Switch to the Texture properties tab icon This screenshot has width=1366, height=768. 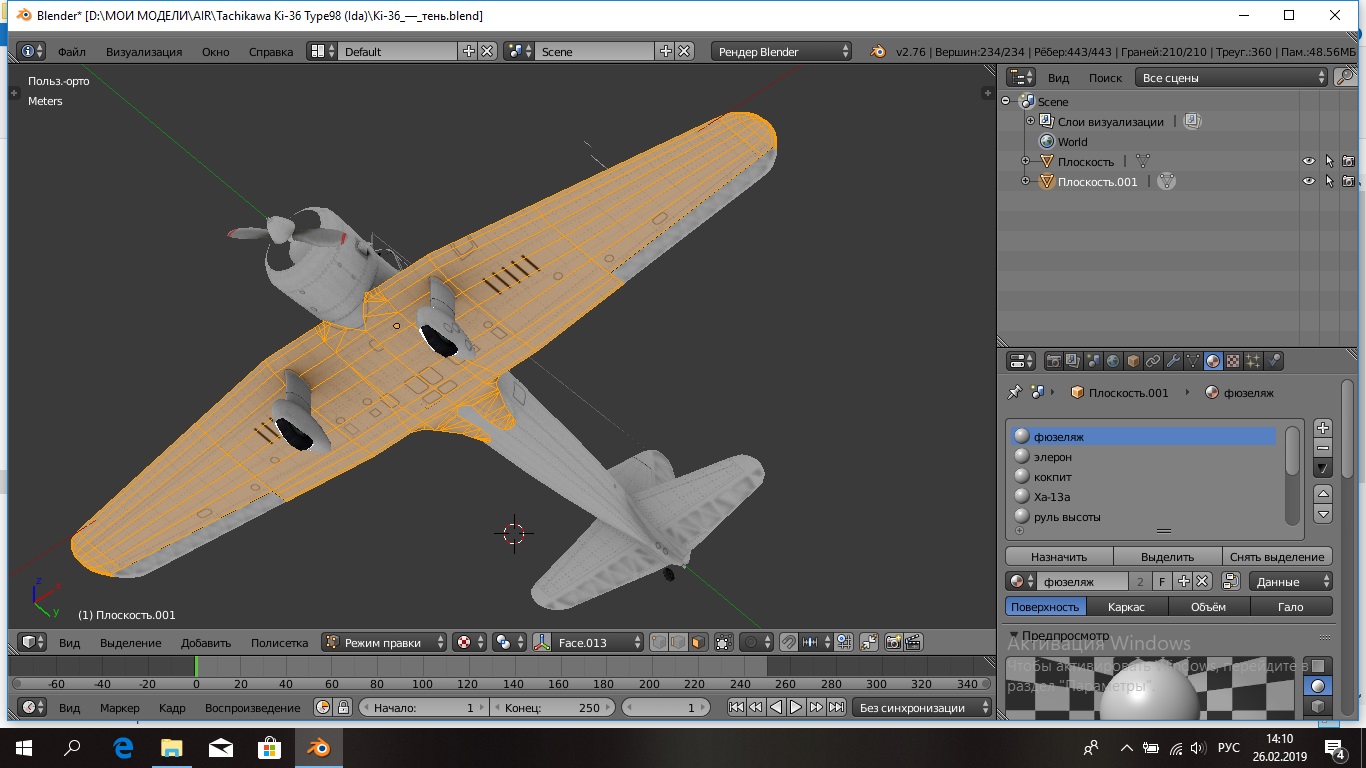[1233, 361]
